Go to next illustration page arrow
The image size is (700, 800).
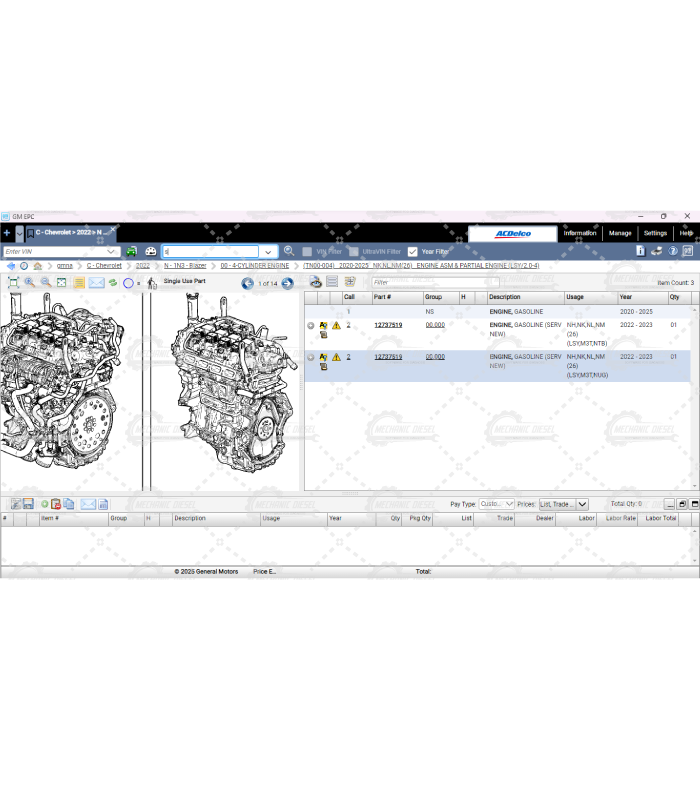point(288,283)
